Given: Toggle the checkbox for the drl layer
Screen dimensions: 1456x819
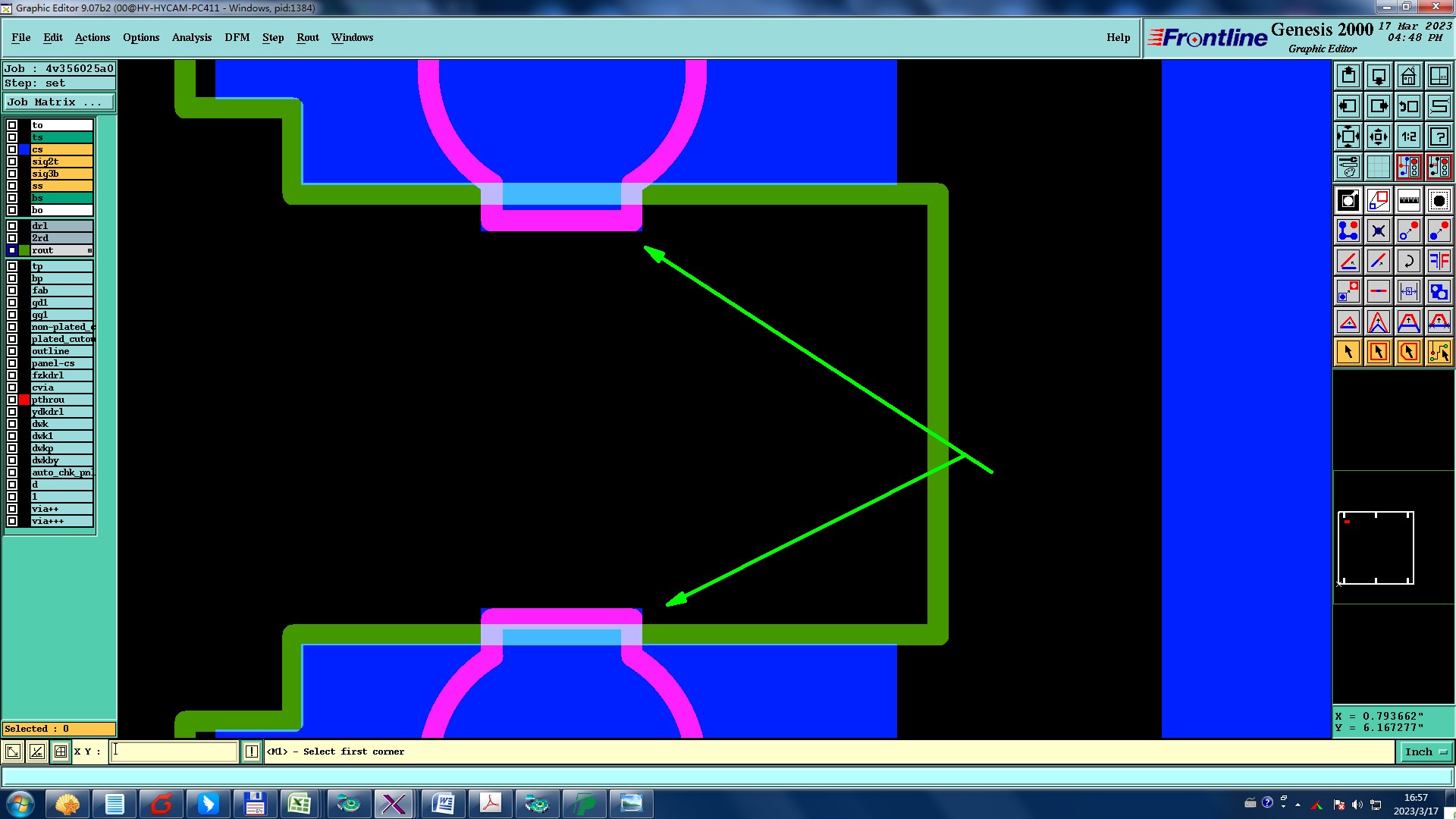Looking at the screenshot, I should click(x=12, y=226).
